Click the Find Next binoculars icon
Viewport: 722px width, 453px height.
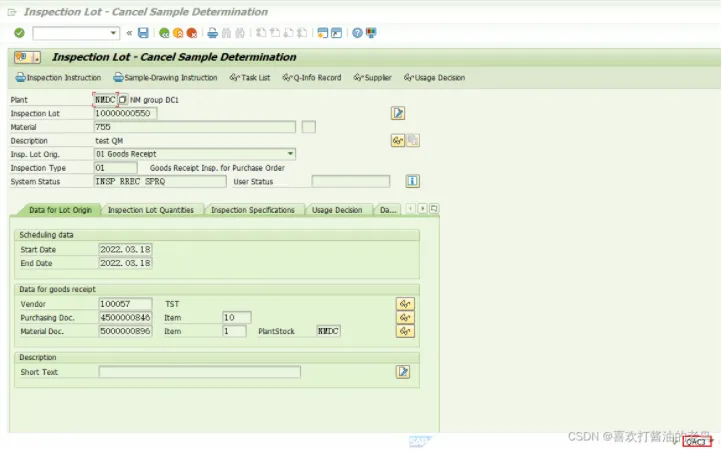click(240, 33)
